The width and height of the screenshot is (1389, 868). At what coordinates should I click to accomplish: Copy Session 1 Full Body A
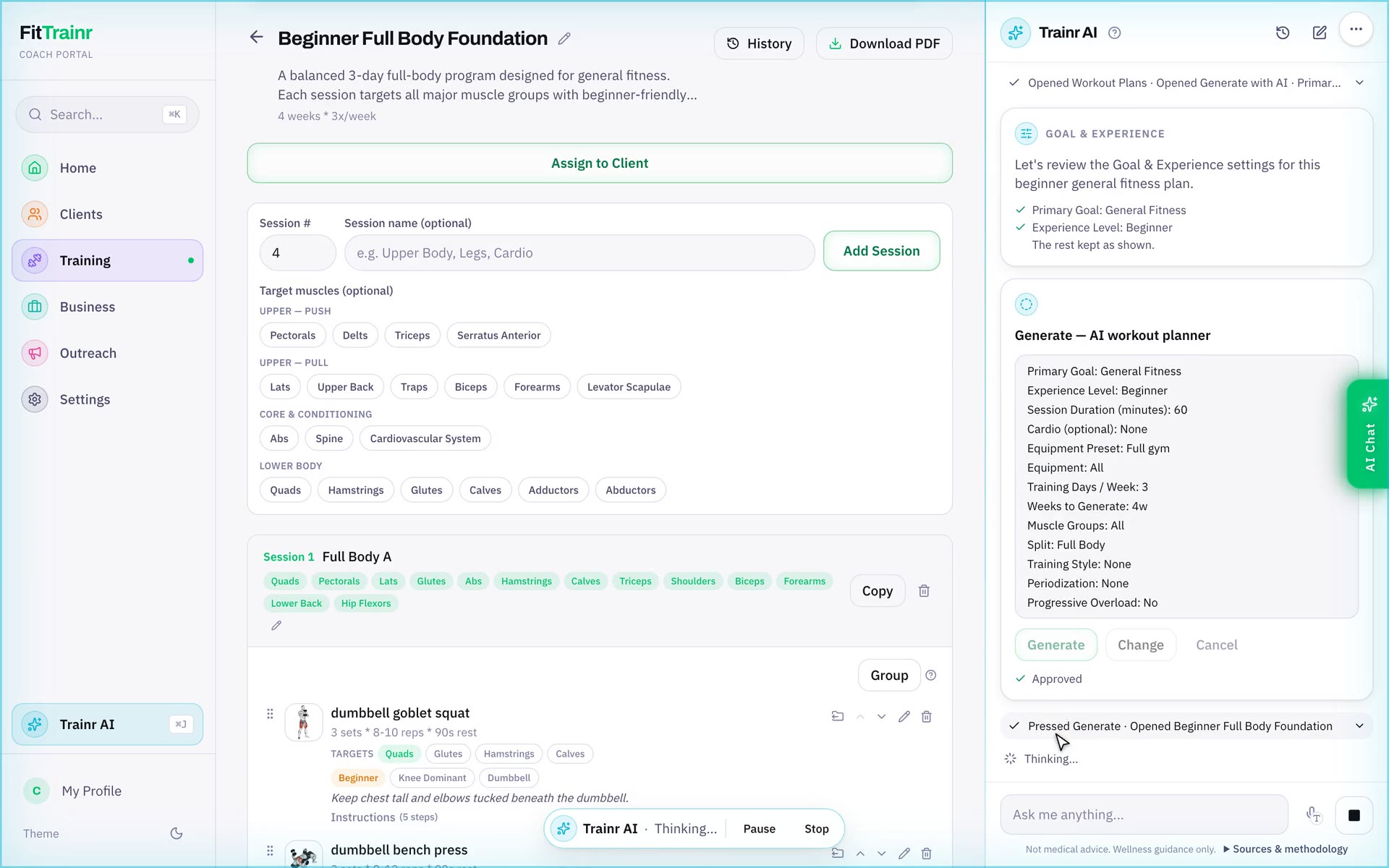point(878,591)
